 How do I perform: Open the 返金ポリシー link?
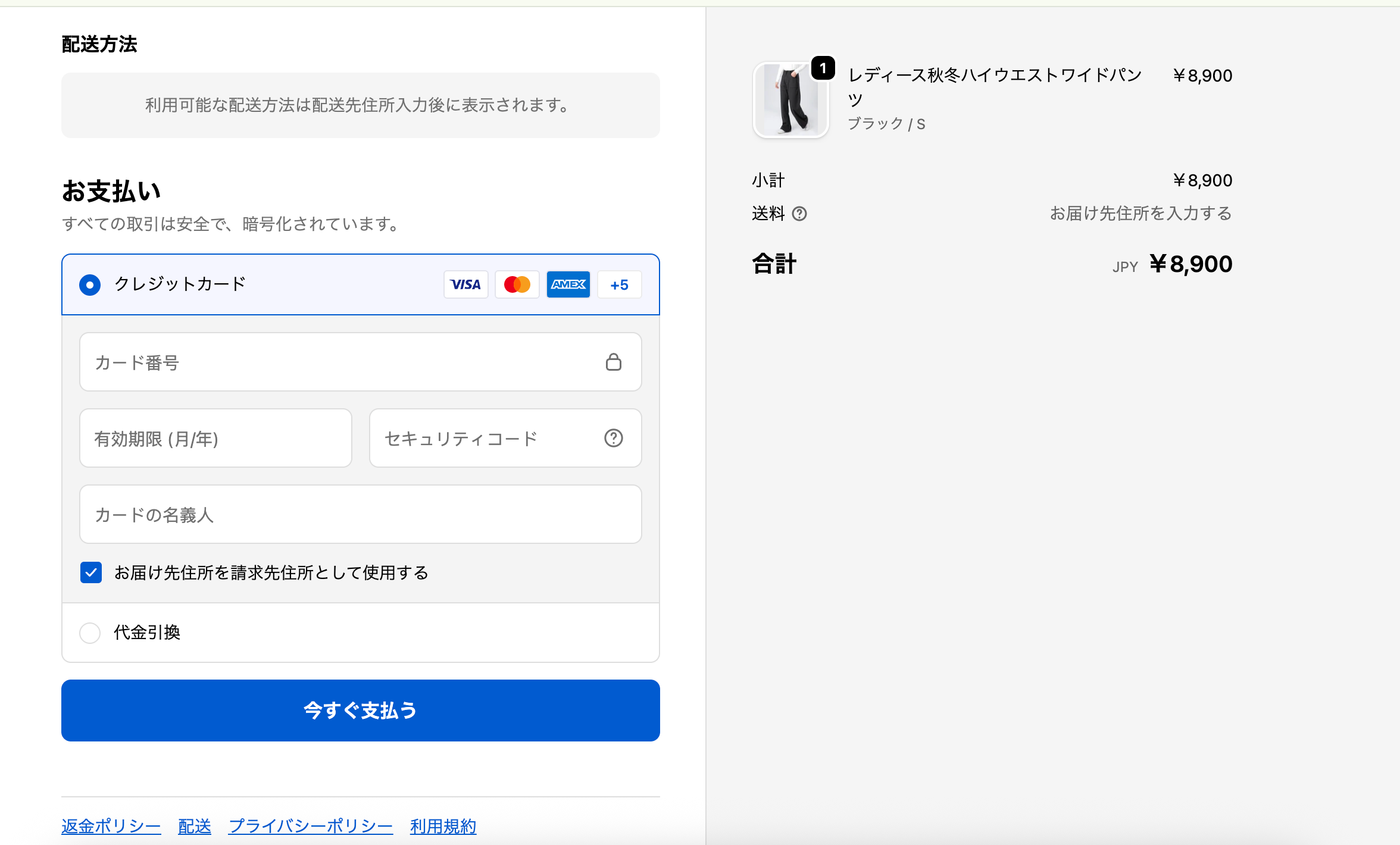(111, 826)
